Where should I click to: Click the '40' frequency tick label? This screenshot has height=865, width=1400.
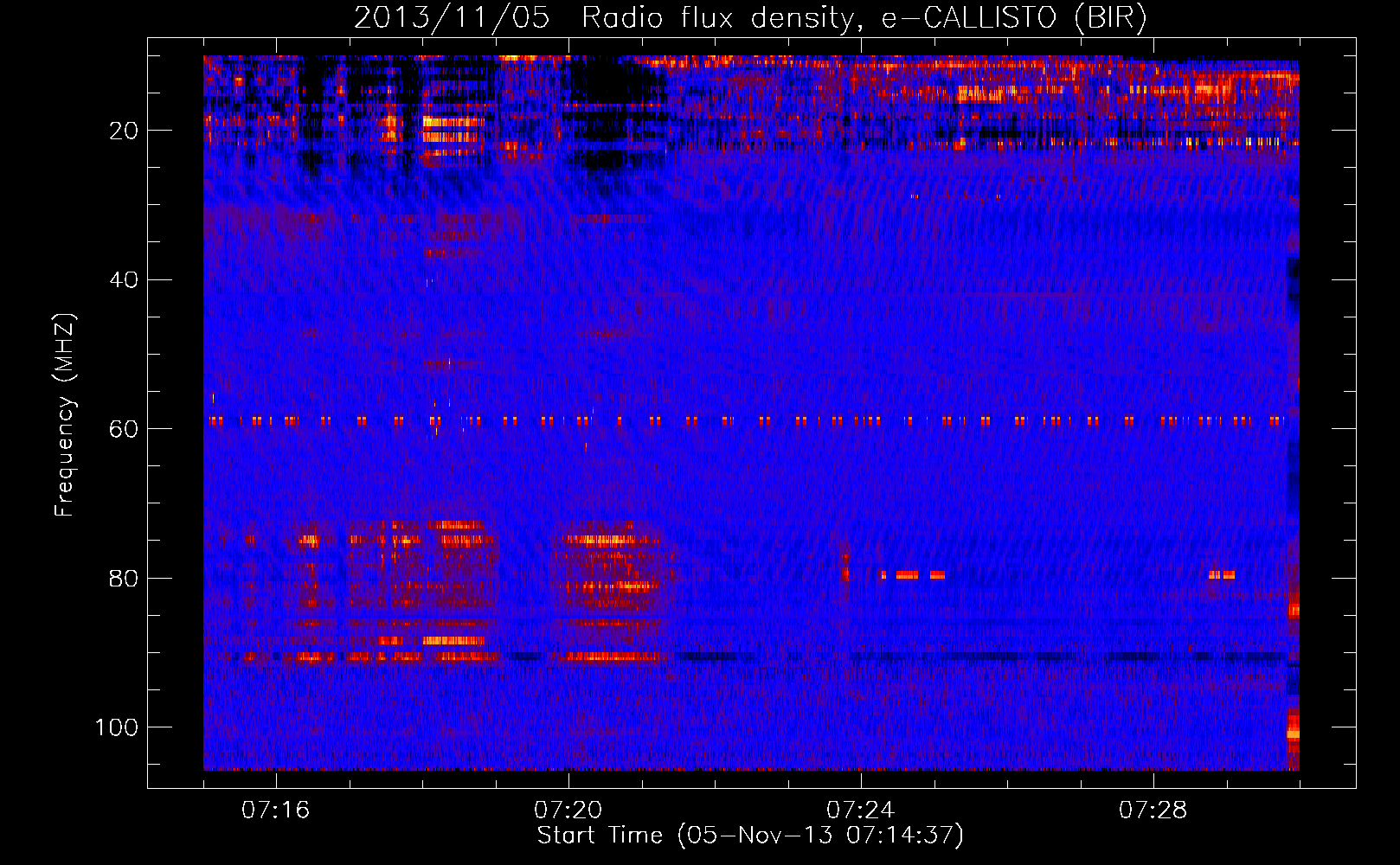pyautogui.click(x=124, y=280)
